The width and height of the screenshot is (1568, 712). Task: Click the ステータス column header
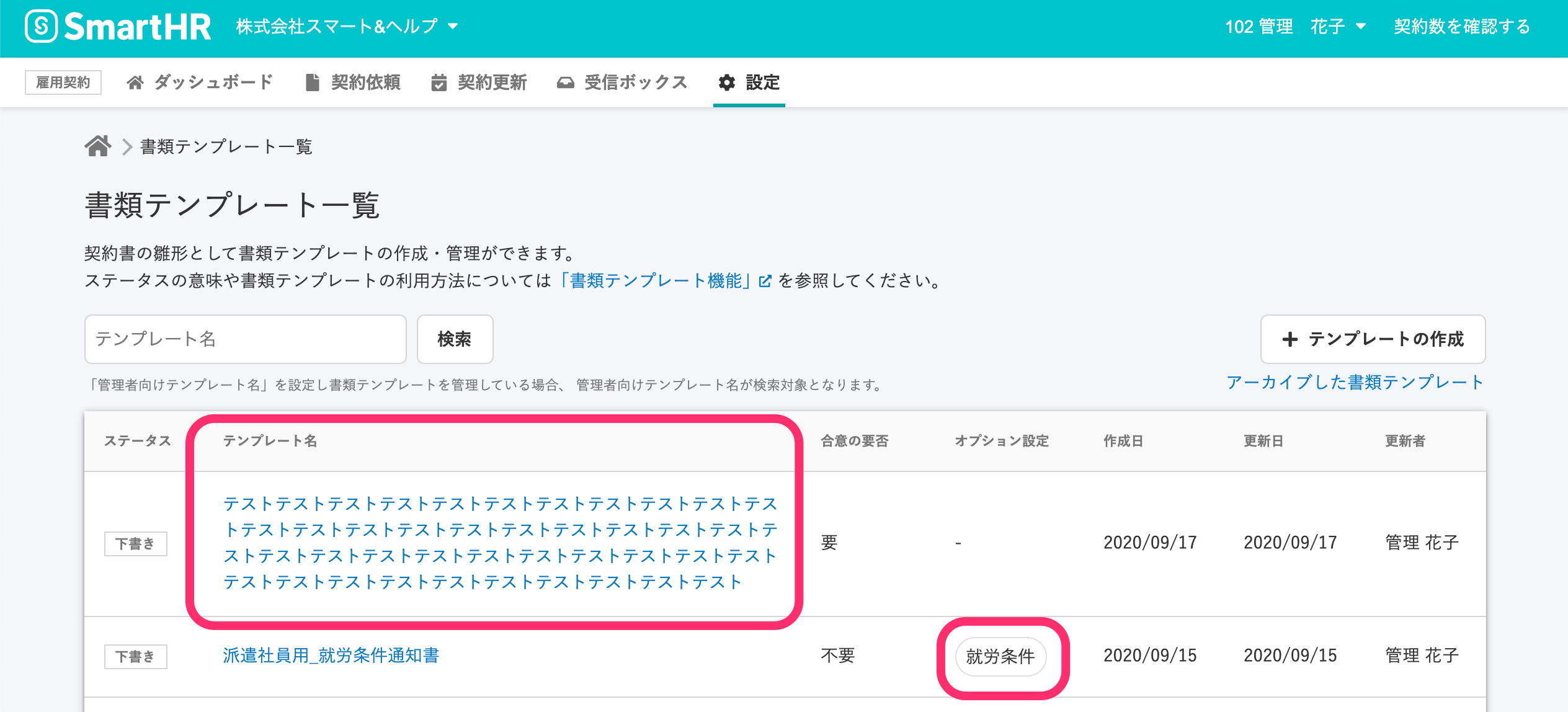tap(137, 441)
